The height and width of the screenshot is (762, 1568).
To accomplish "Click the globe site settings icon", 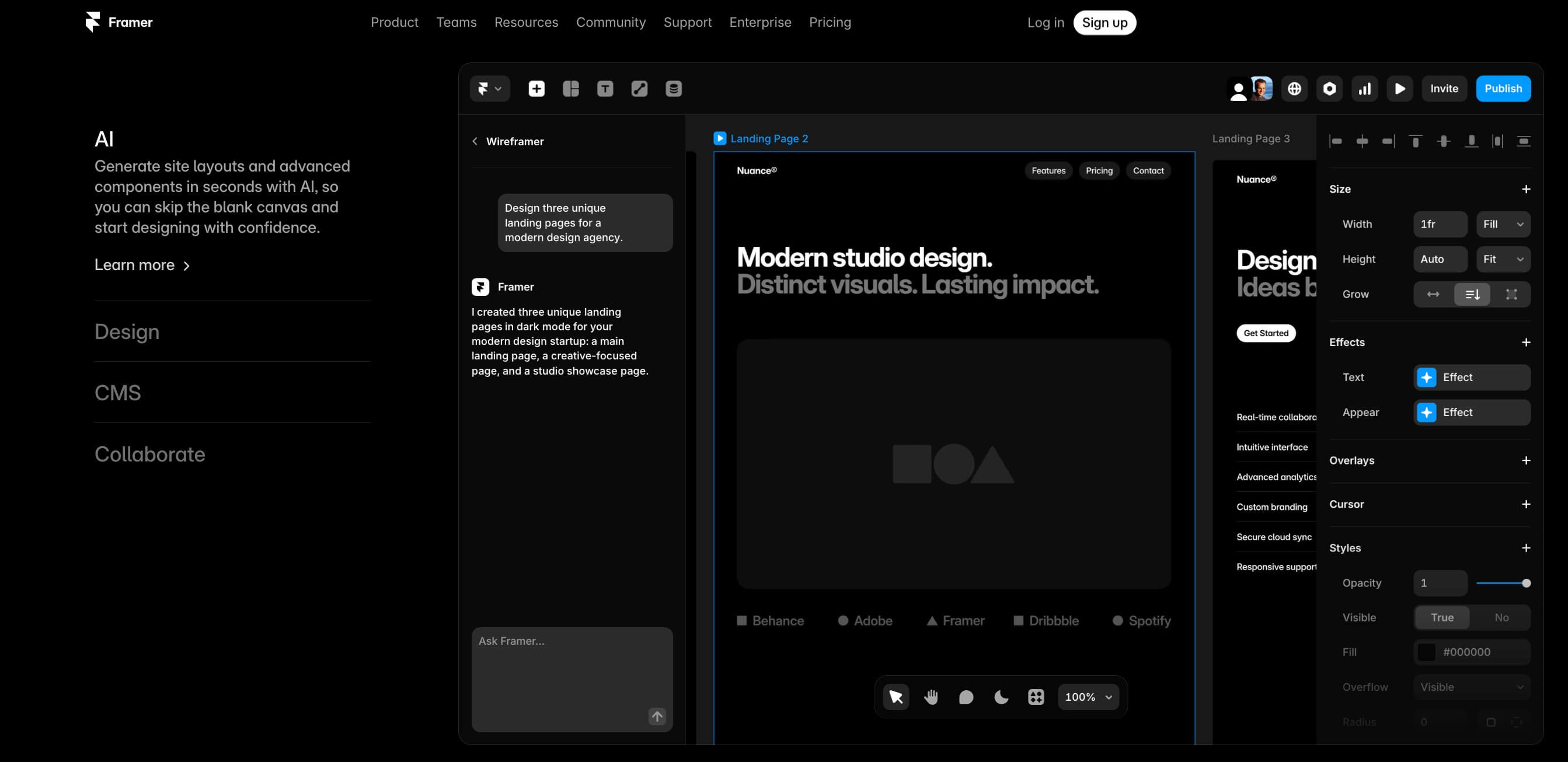I will pos(1294,89).
